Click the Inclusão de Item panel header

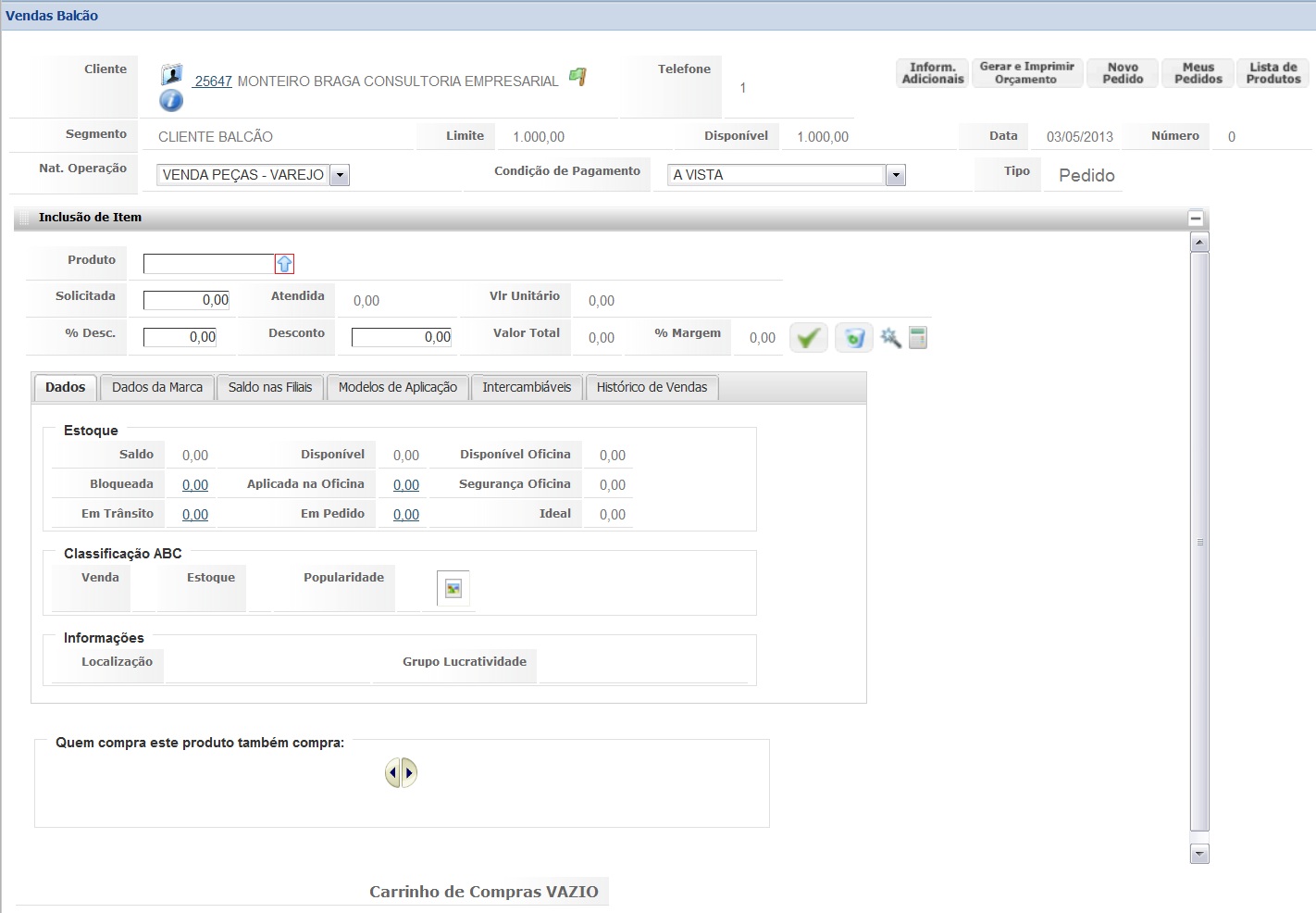coord(611,218)
